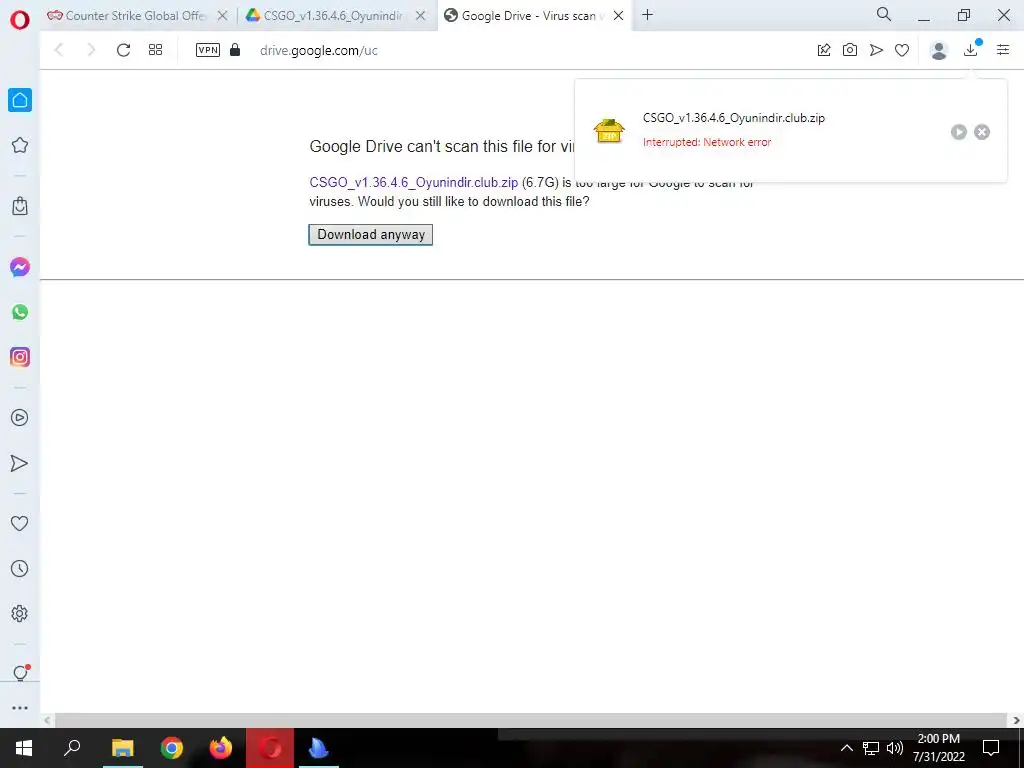Click the scrollbar left arrow

47,720
